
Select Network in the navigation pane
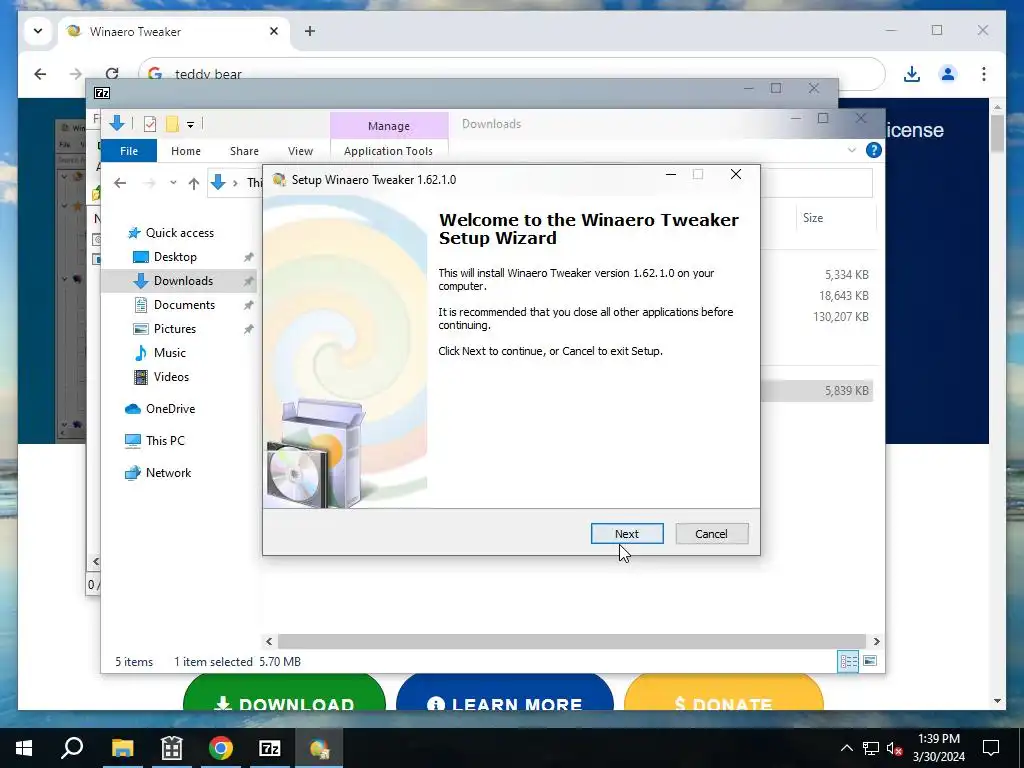(x=168, y=473)
